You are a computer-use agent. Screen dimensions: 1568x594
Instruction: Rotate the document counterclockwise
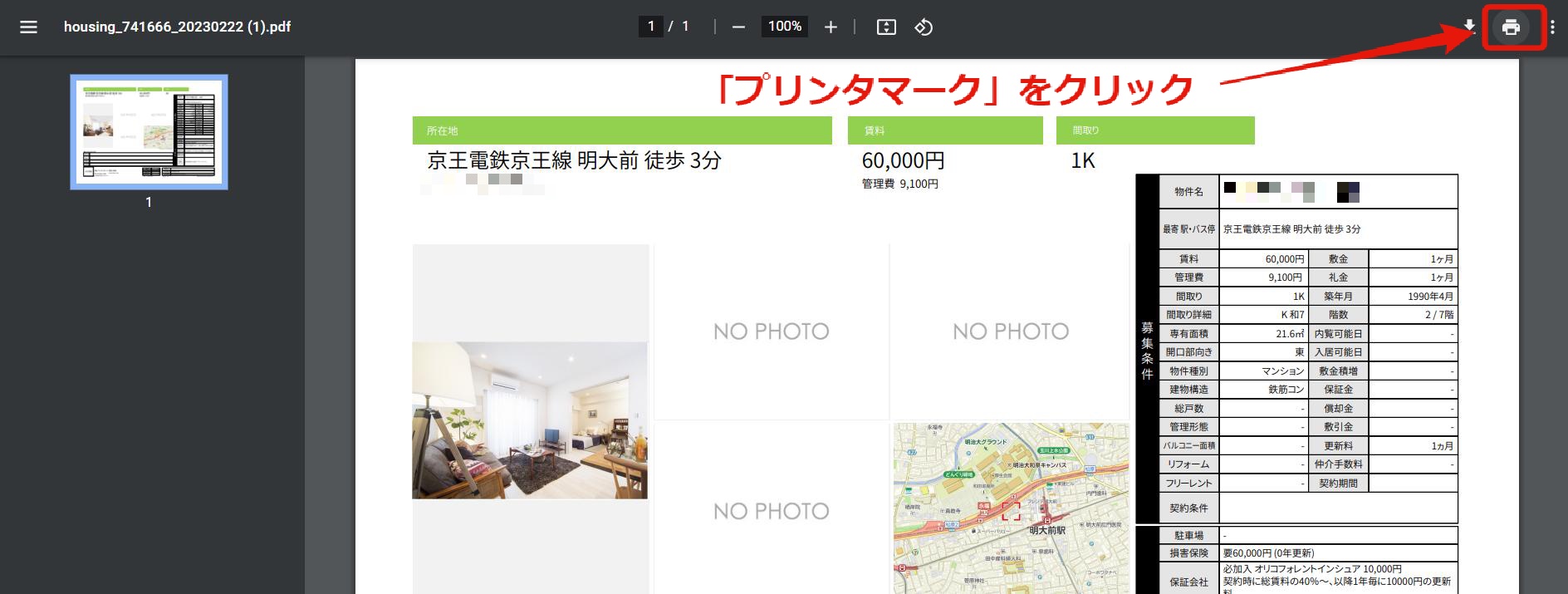coord(924,27)
